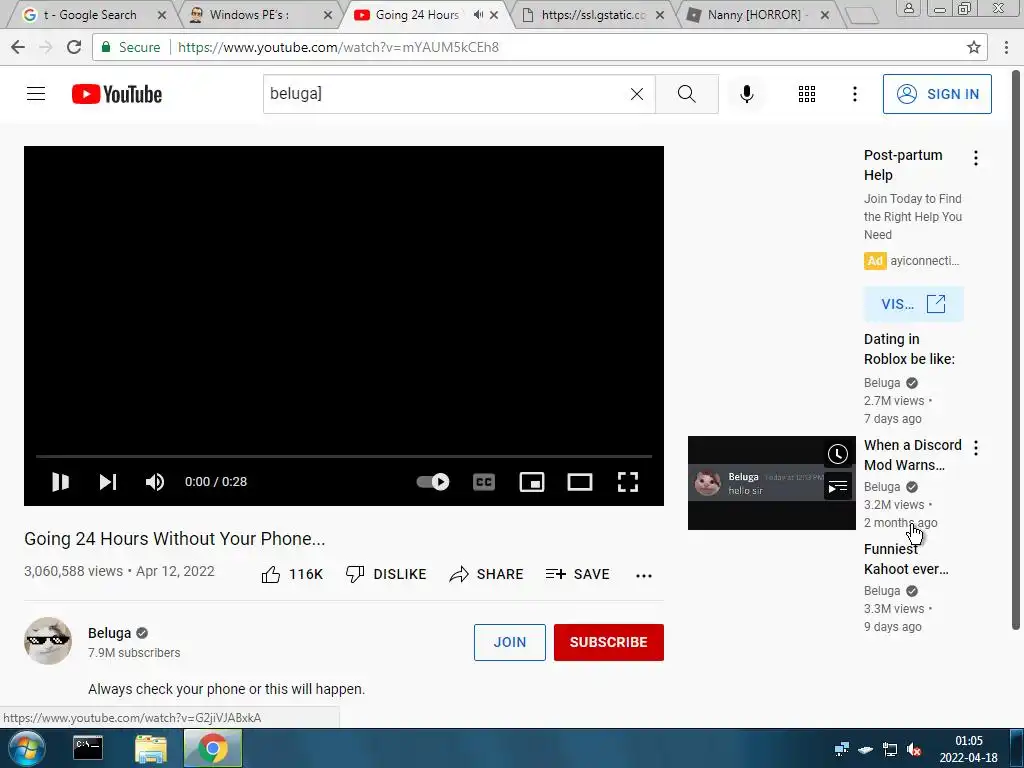This screenshot has width=1024, height=768.
Task: Open the Beluga channel avatar
Action: point(48,641)
